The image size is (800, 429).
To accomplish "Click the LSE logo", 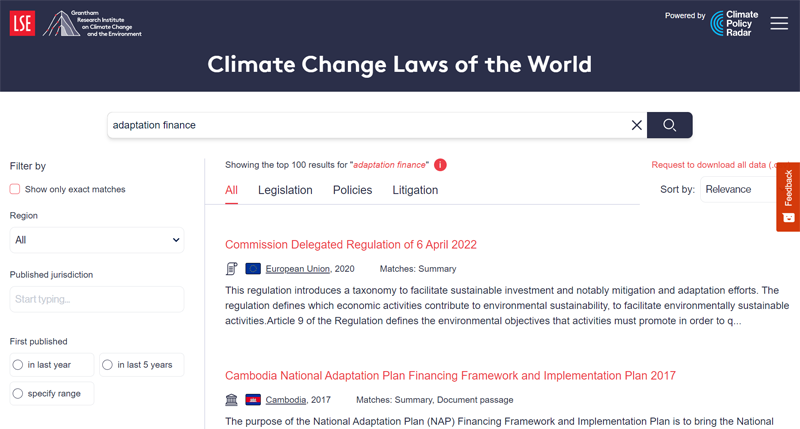I will click(x=22, y=23).
